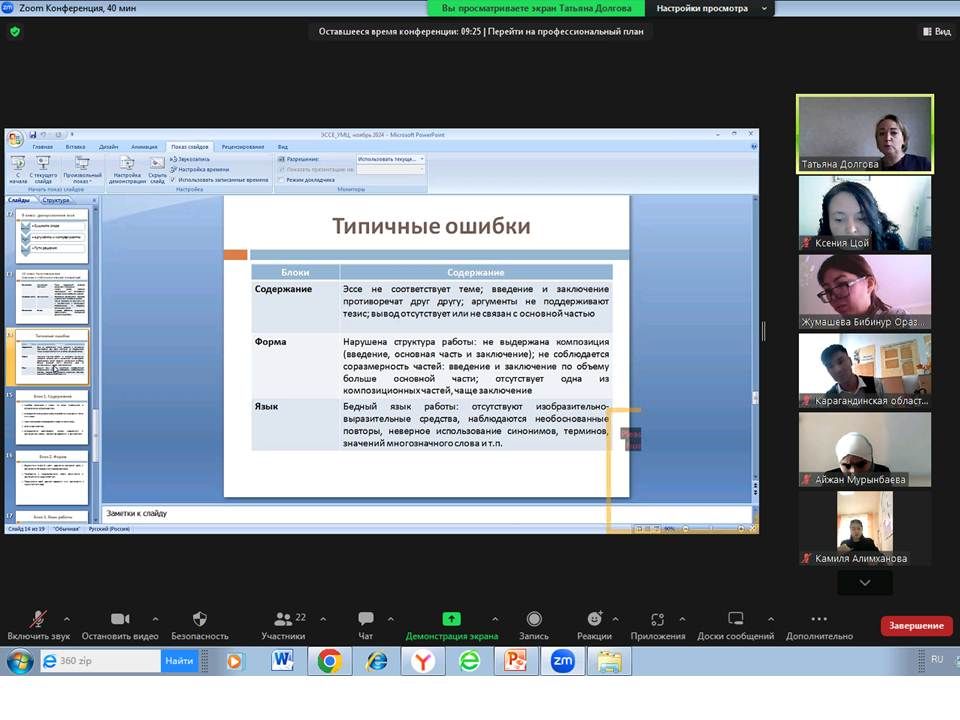The height and width of the screenshot is (720, 960).
Task: Click the green encryption shield icon
Action: [x=15, y=31]
